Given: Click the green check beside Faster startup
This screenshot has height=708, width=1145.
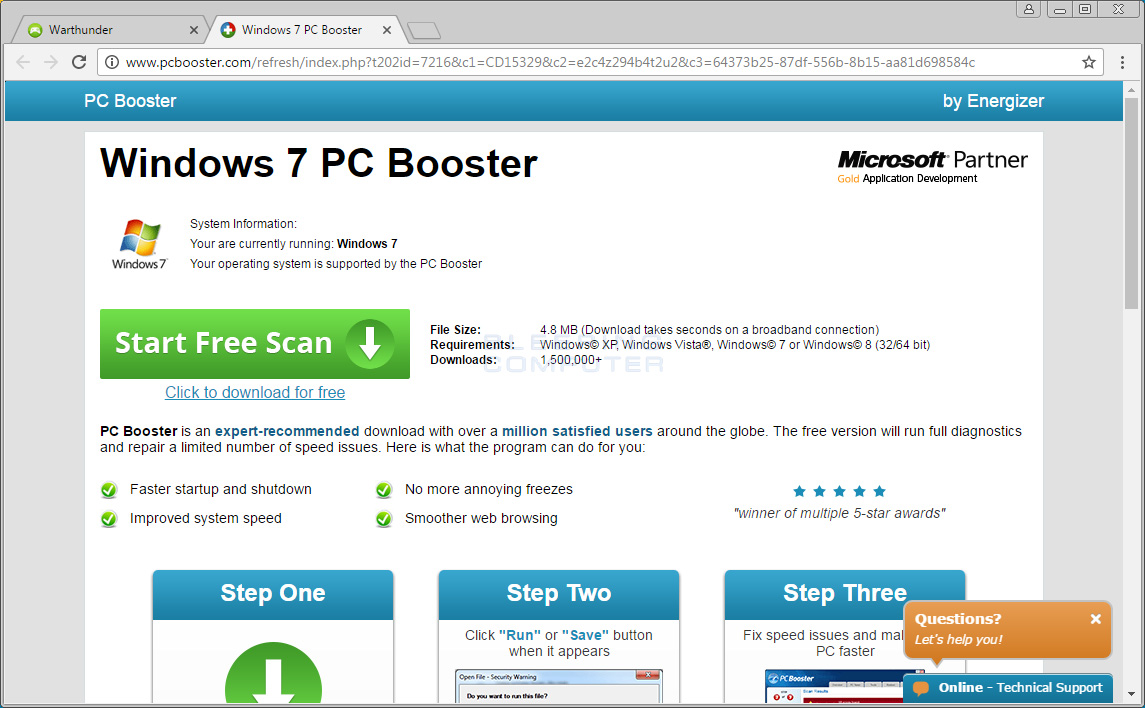Looking at the screenshot, I should click(x=109, y=490).
